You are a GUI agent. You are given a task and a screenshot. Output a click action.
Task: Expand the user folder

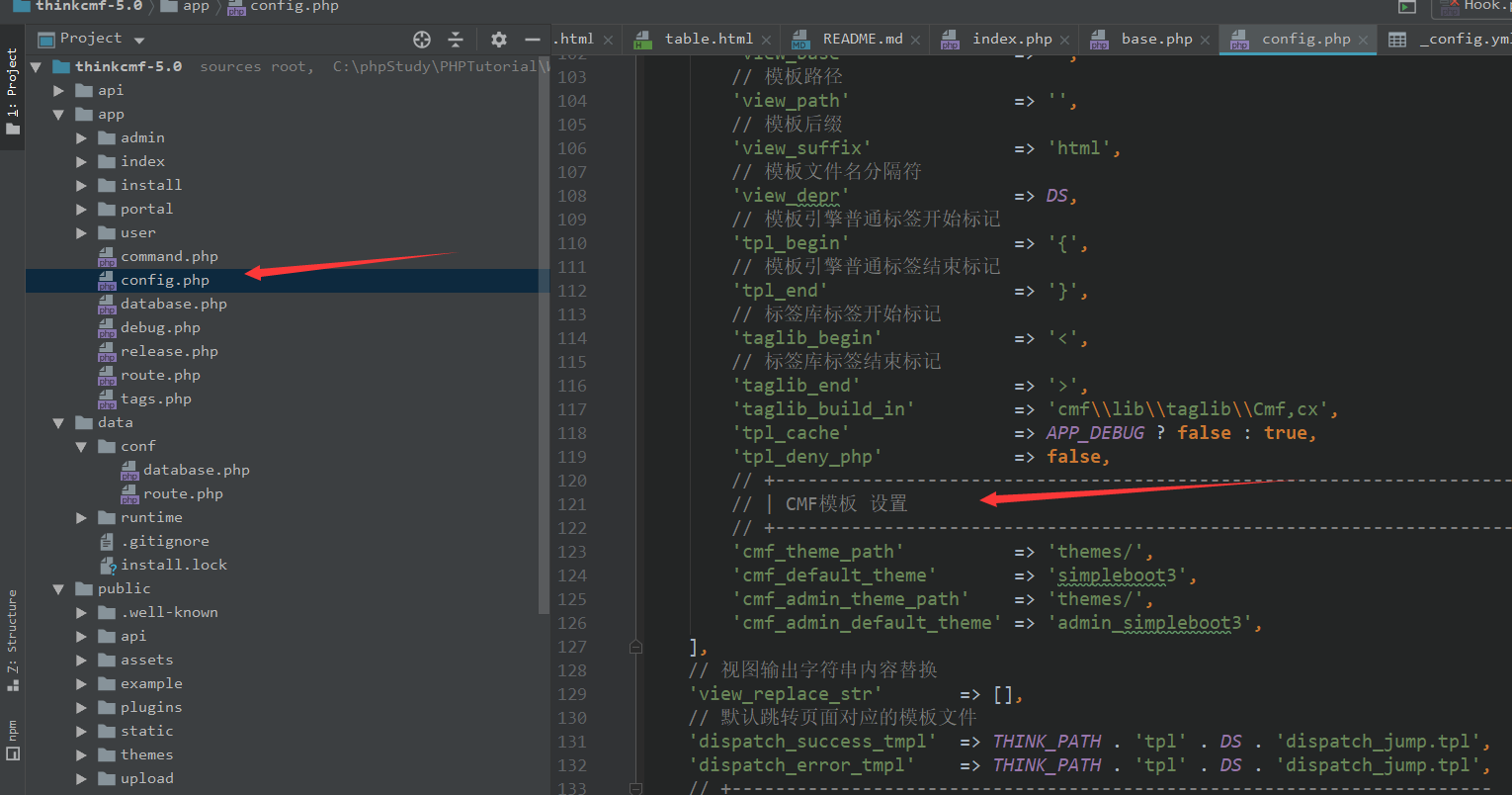pos(82,233)
